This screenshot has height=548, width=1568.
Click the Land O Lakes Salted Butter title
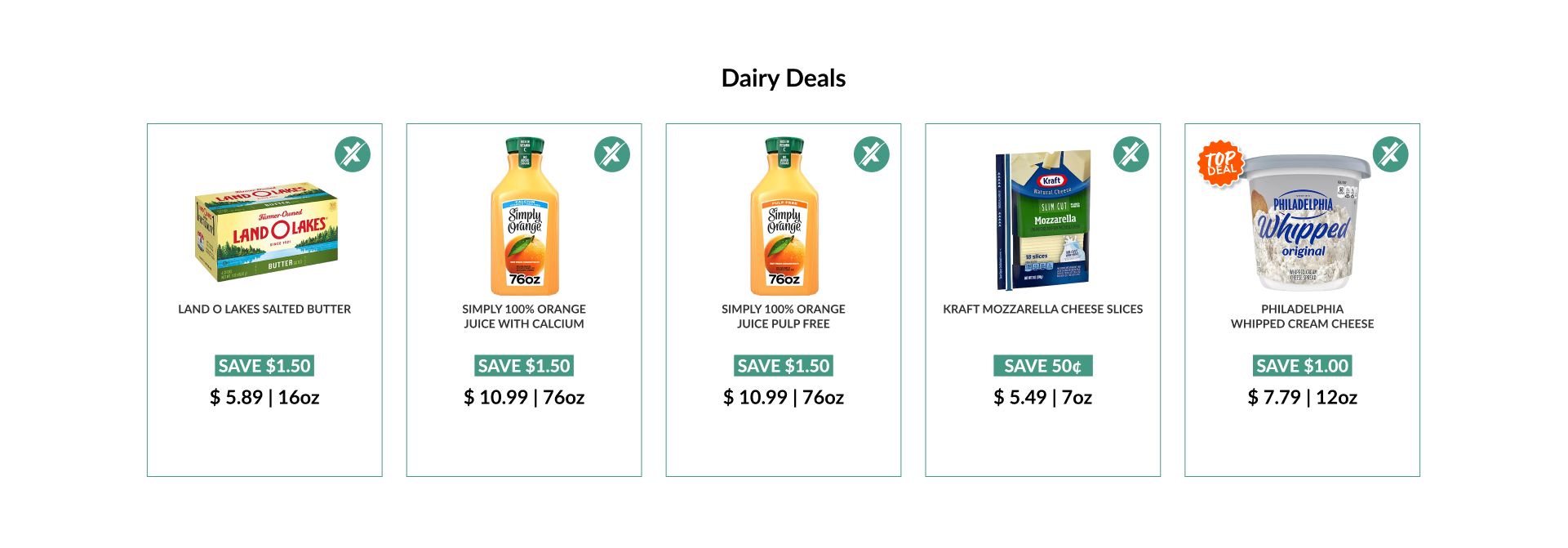click(x=264, y=310)
